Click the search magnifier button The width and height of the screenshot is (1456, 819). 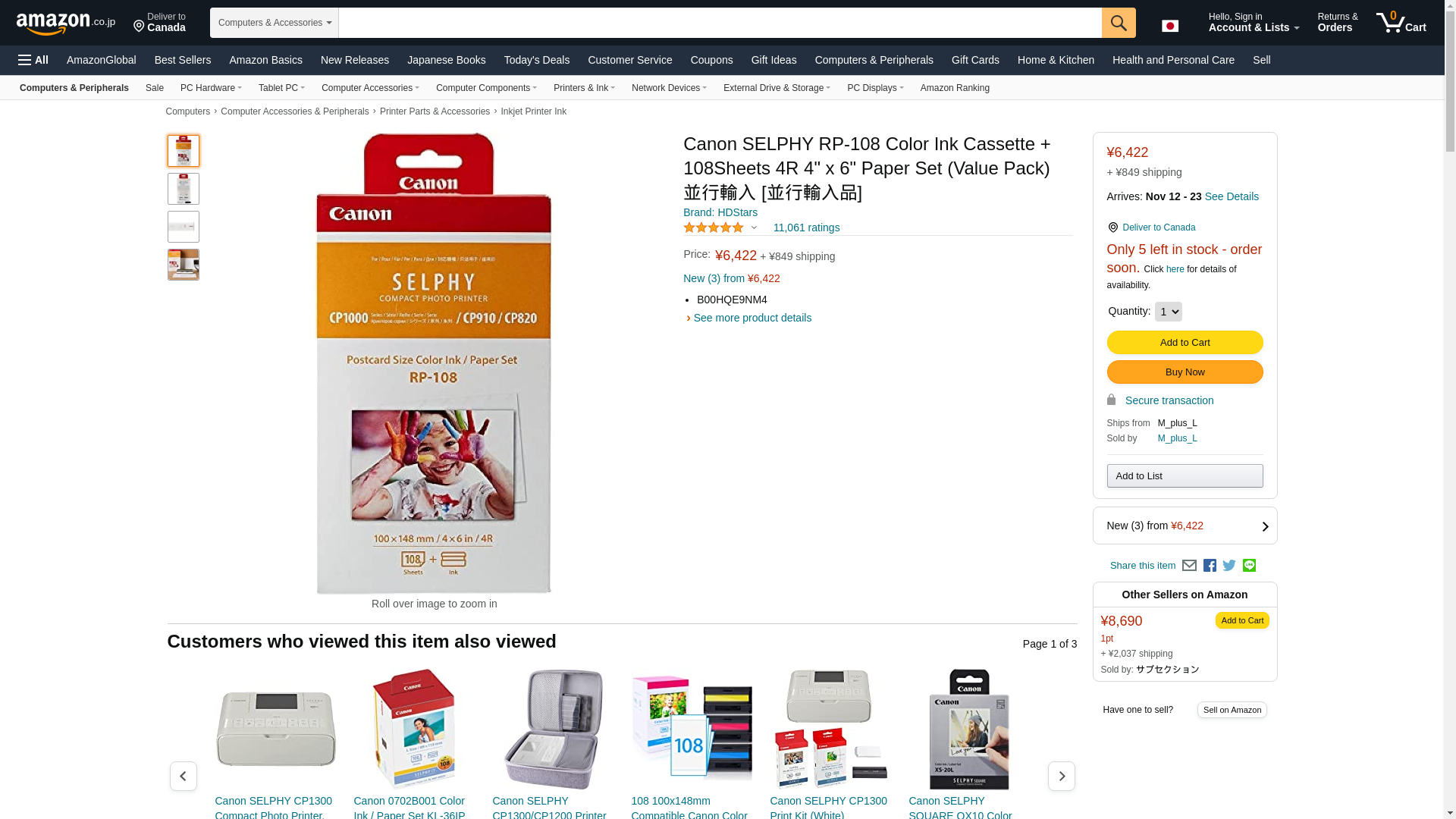click(1119, 23)
